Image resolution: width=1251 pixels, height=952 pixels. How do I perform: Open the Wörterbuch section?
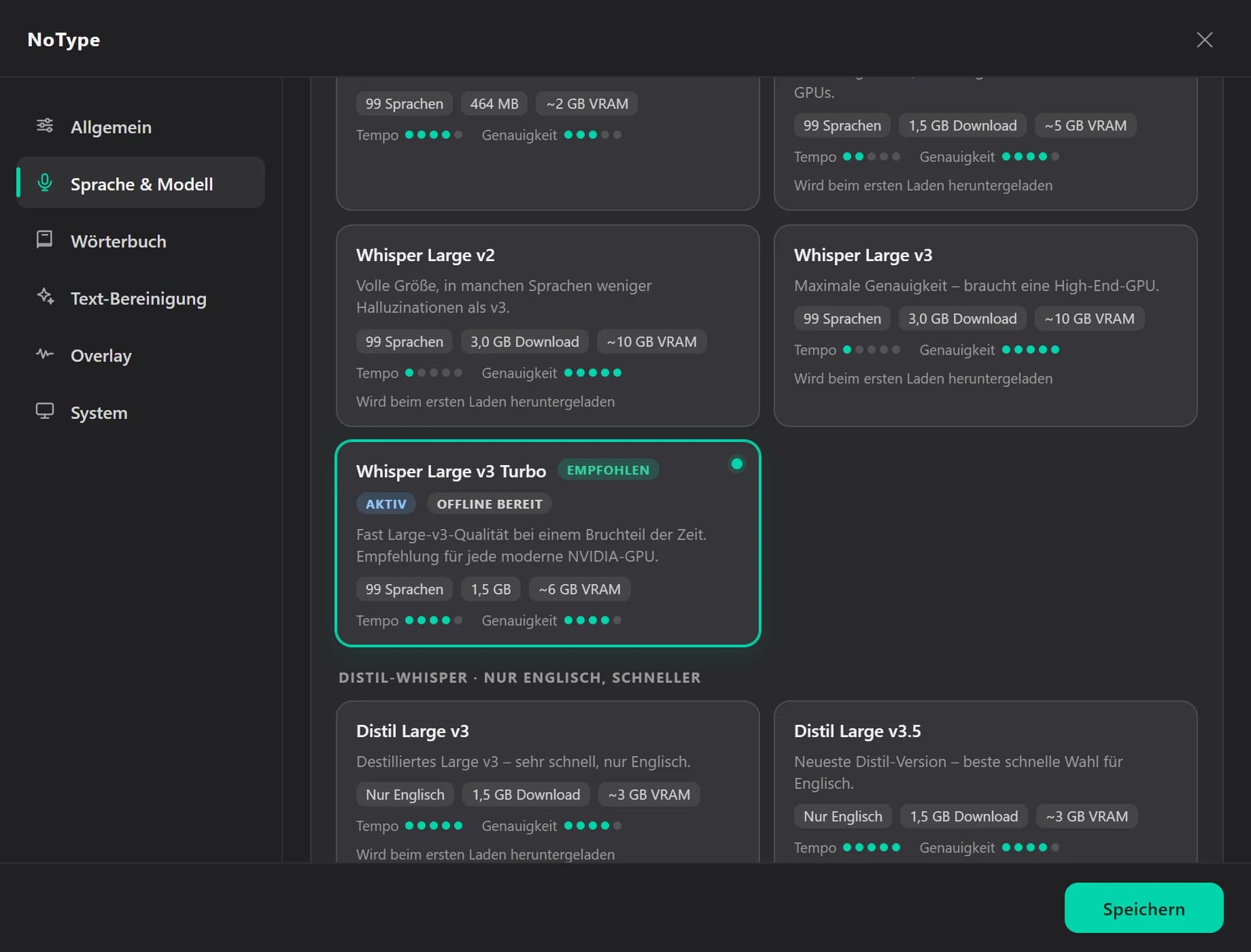pos(141,241)
